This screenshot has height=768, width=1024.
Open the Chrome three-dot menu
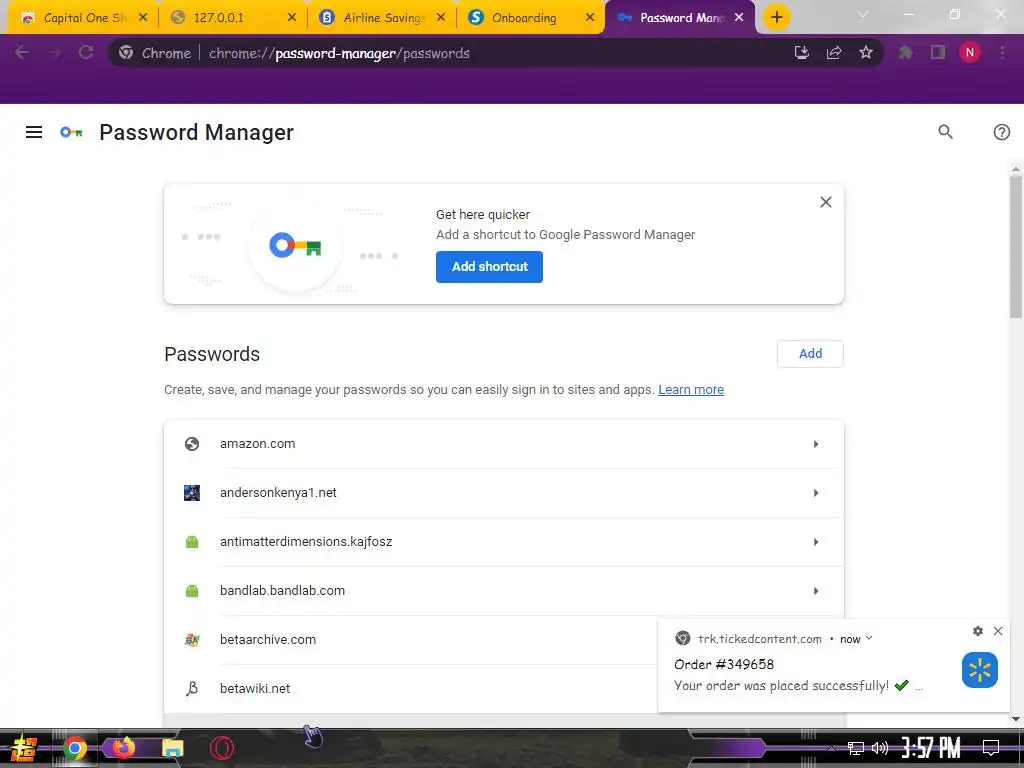[1002, 53]
